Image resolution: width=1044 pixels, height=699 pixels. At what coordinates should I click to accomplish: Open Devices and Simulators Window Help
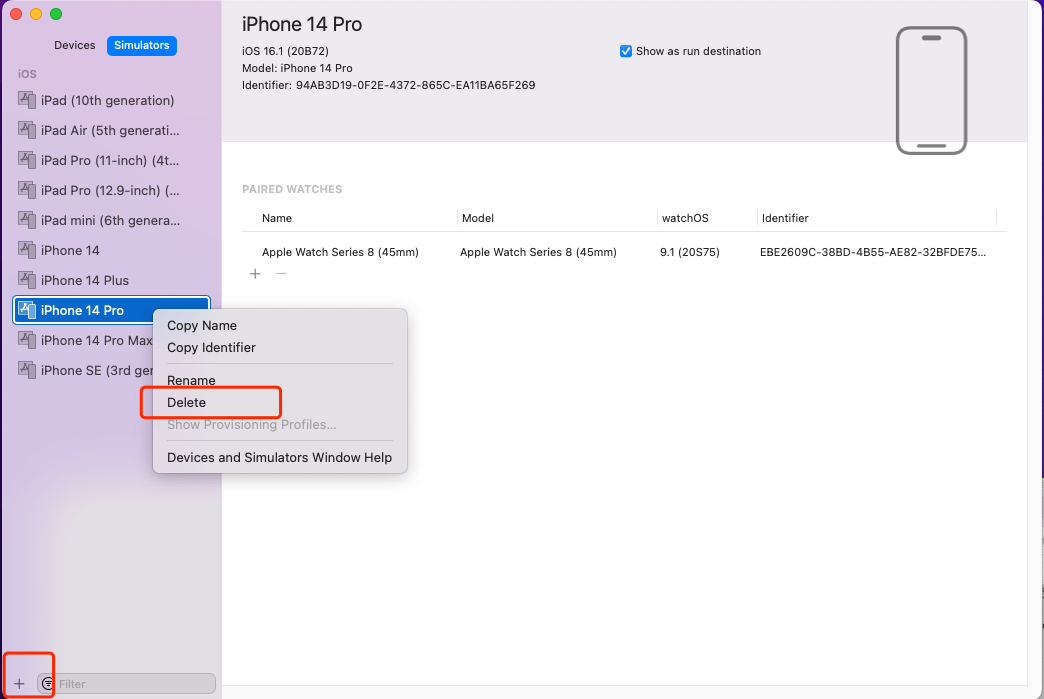point(279,457)
